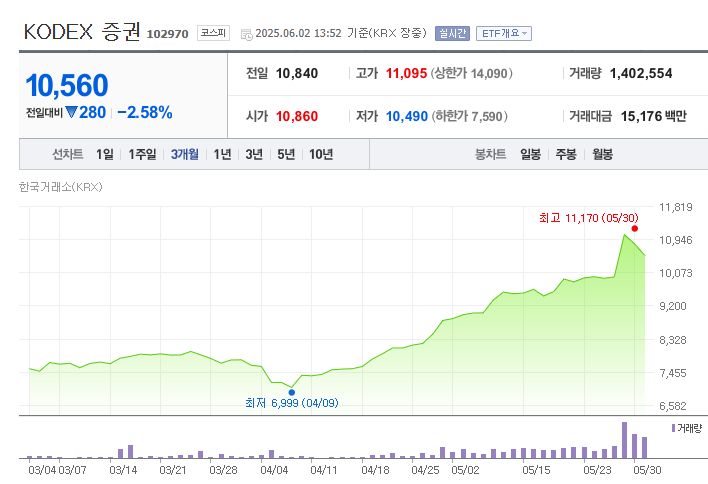Click the 고가 value 11,095

(406, 73)
